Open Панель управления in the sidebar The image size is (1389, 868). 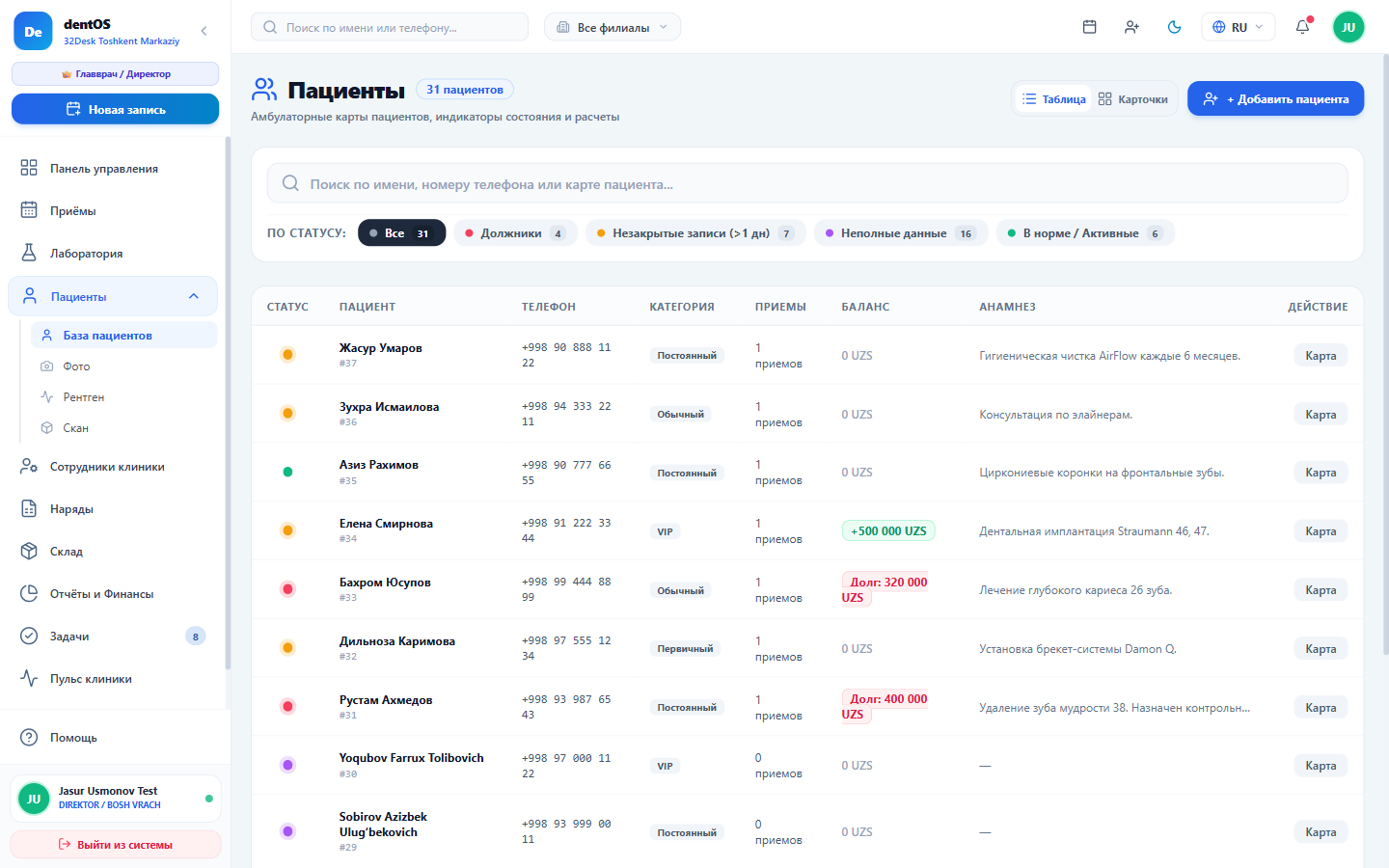(114, 168)
